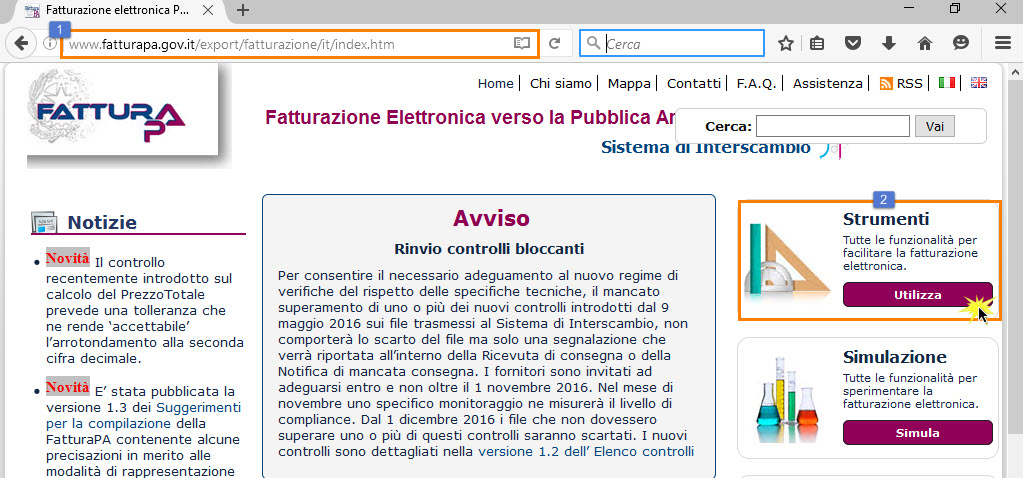Open site information icon in address bar
Viewport: 1023px width, 478px height.
(49, 44)
